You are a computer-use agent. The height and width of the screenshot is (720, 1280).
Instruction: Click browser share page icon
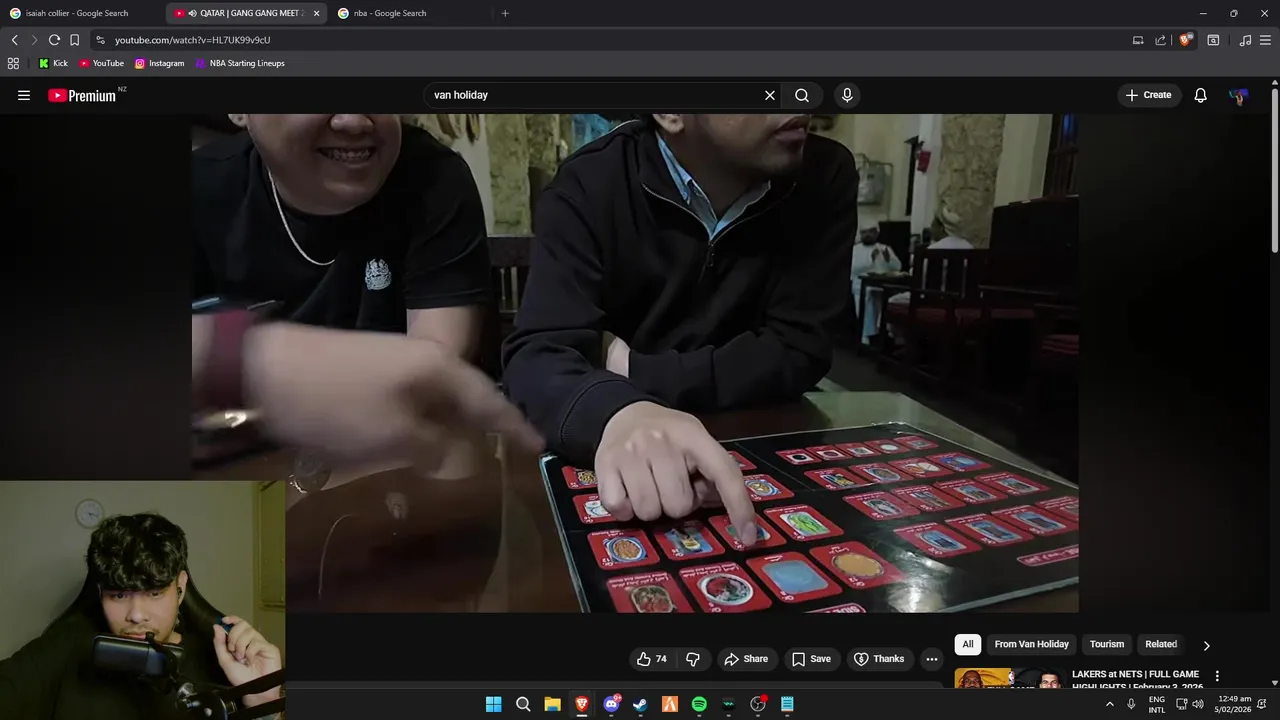coord(1161,40)
